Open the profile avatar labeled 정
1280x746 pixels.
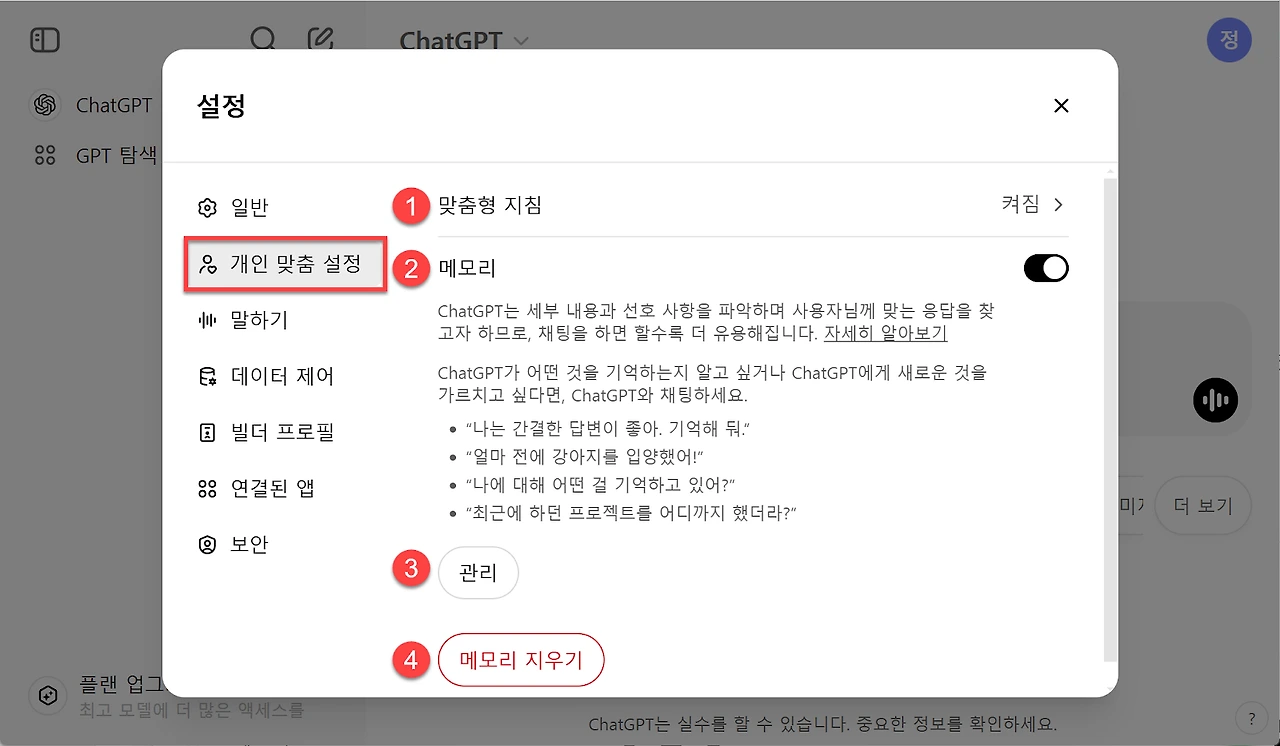pyautogui.click(x=1229, y=40)
